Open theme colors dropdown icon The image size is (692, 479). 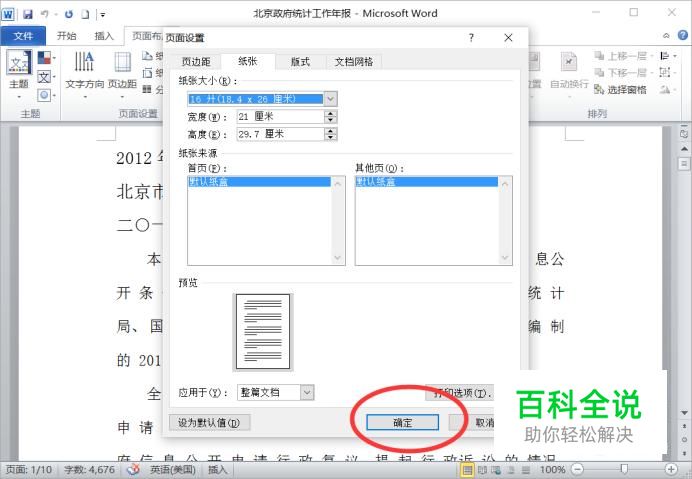46,57
